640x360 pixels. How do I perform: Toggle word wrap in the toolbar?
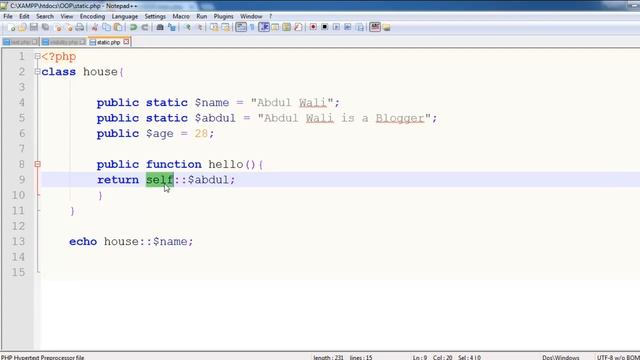241,27
